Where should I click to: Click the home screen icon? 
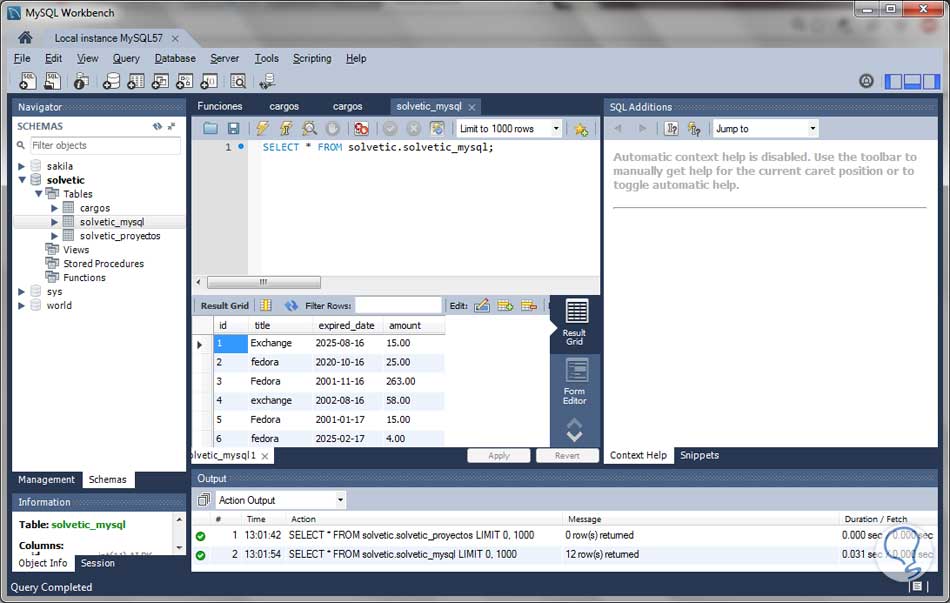[25, 38]
